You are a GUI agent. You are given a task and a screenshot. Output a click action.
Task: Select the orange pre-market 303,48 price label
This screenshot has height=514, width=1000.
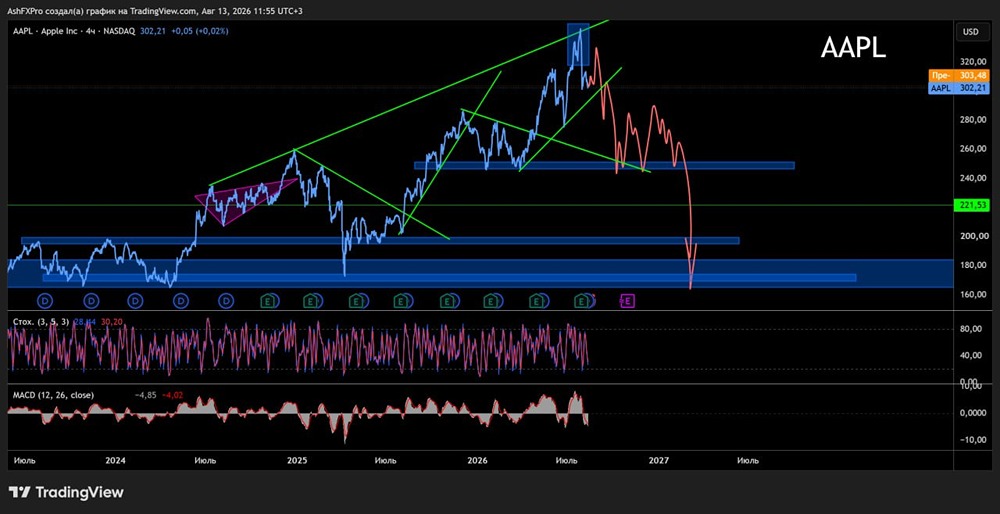pyautogui.click(x=960, y=75)
